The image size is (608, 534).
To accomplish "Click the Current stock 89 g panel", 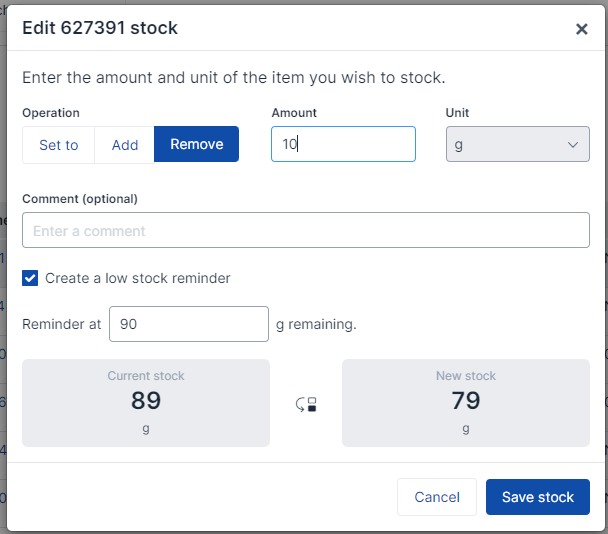I will 146,403.
